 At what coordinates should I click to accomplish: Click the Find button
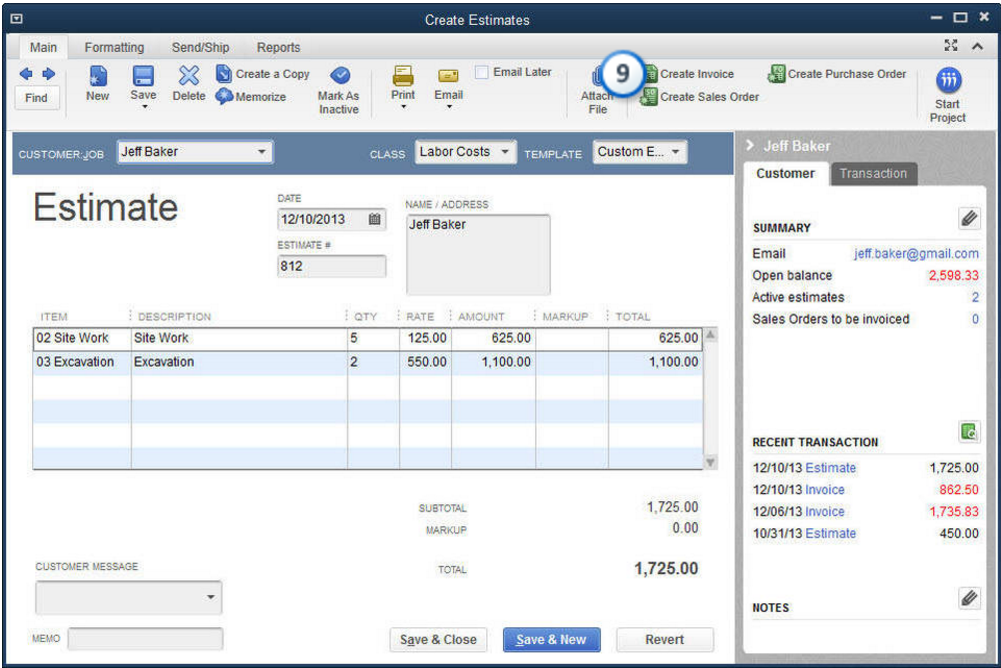click(x=36, y=98)
